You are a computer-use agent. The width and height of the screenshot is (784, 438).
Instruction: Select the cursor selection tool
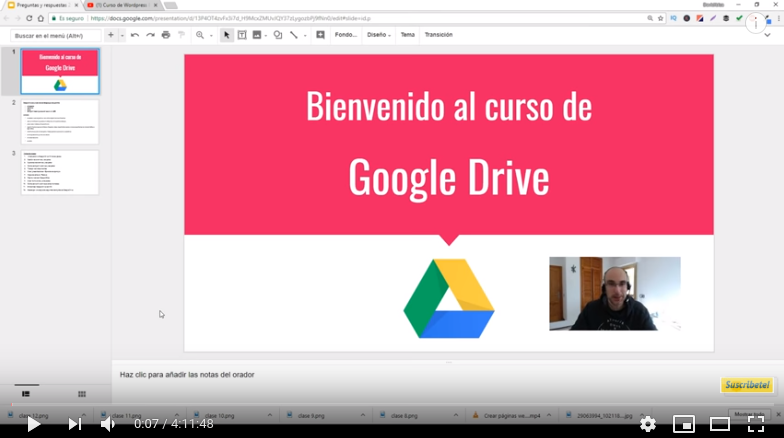pos(226,35)
